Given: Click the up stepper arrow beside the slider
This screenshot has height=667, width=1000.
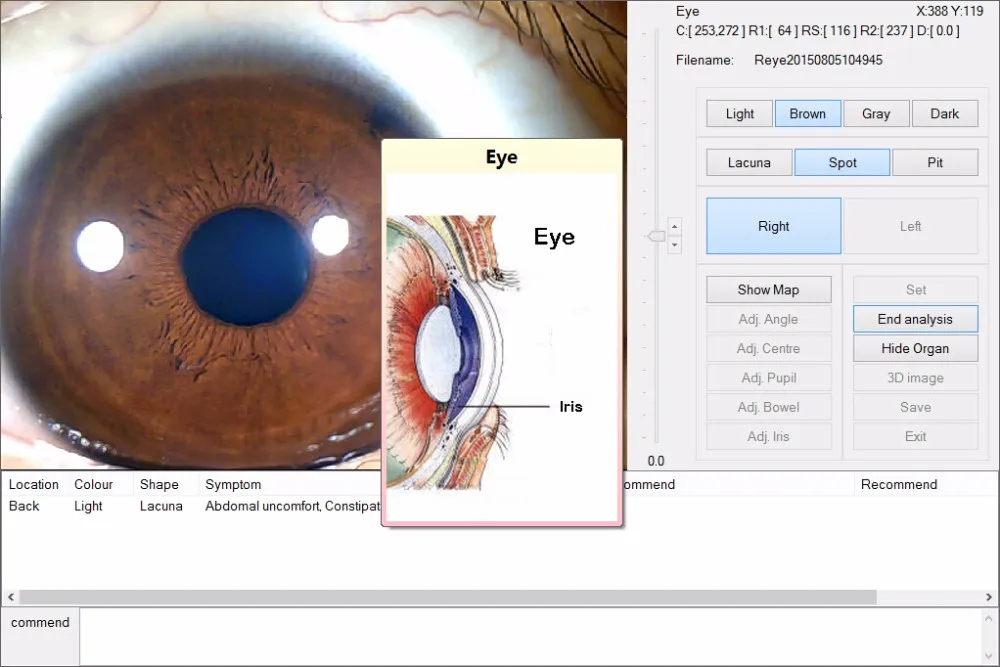Looking at the screenshot, I should (675, 226).
